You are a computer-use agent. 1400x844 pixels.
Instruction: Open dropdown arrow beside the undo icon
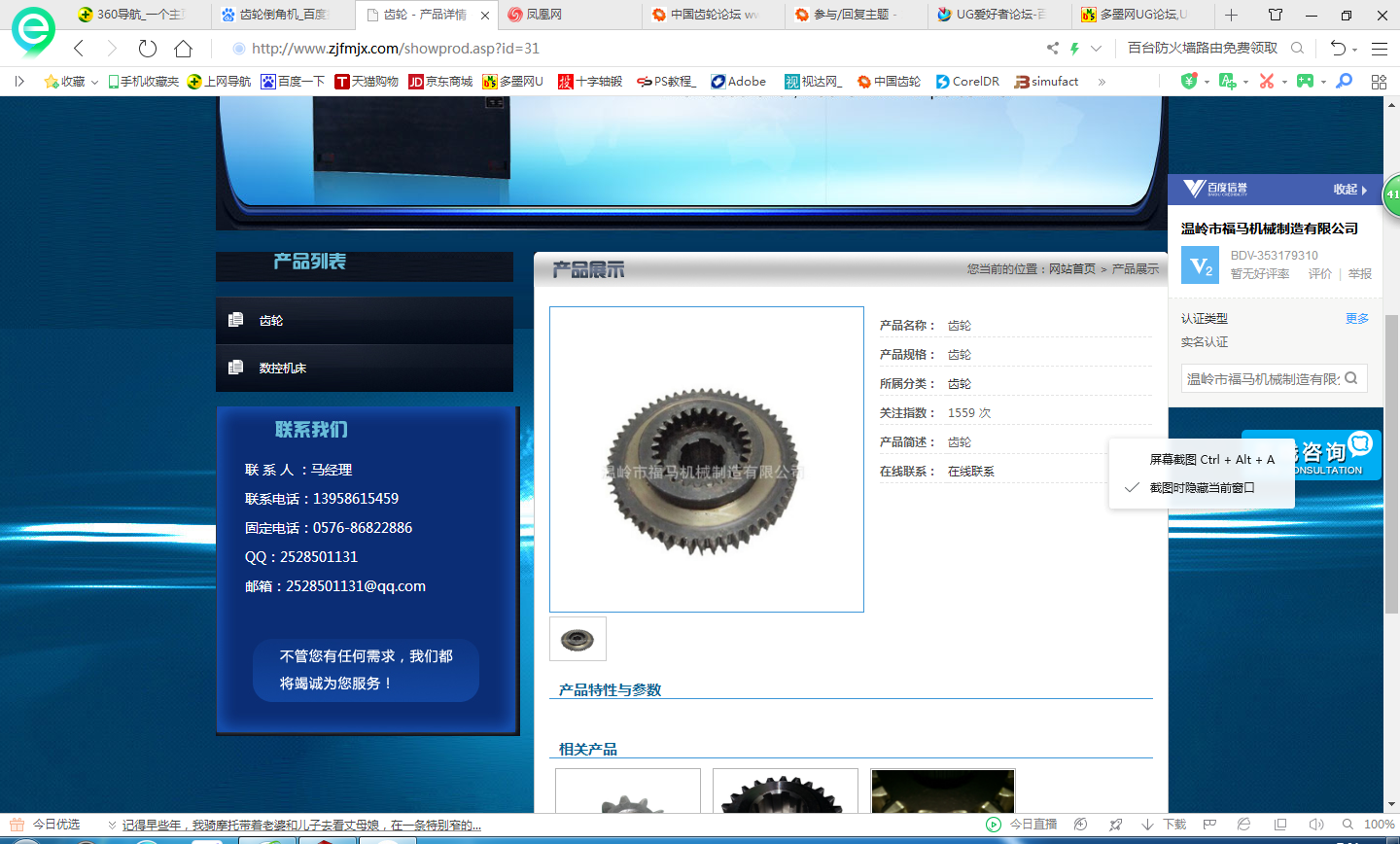point(1354,50)
